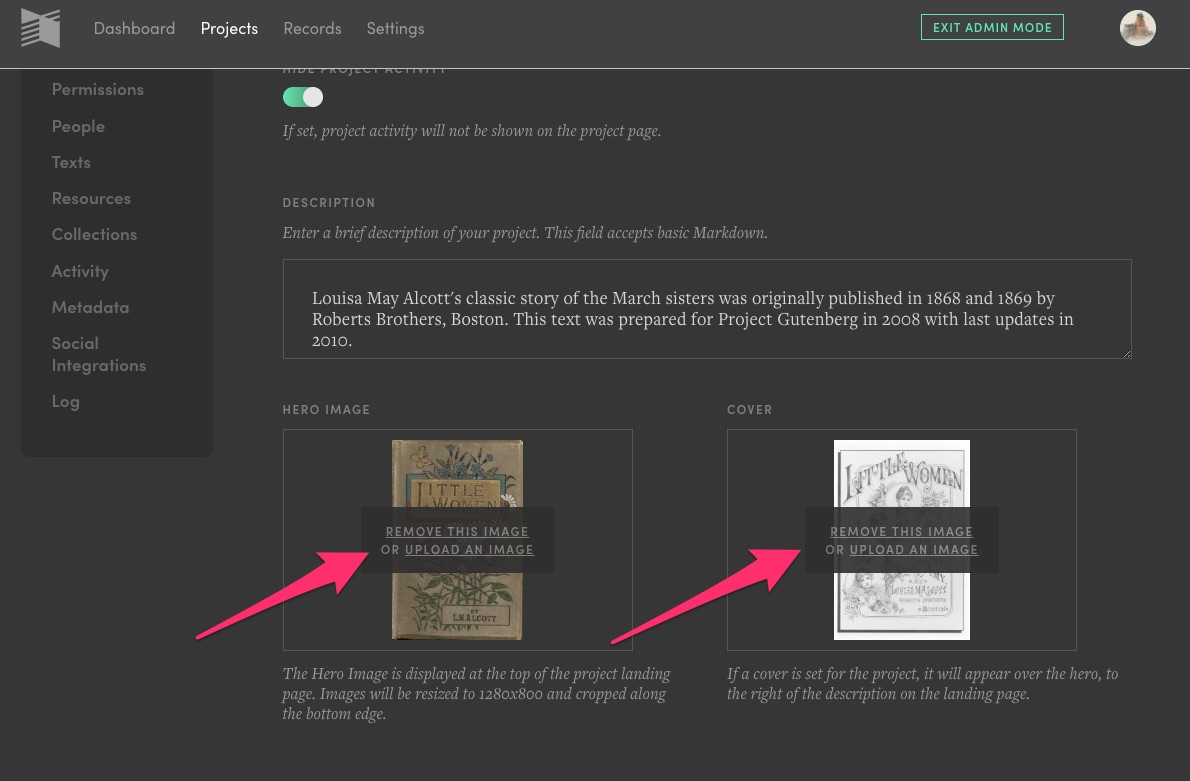Click the COVER field label

tap(750, 409)
